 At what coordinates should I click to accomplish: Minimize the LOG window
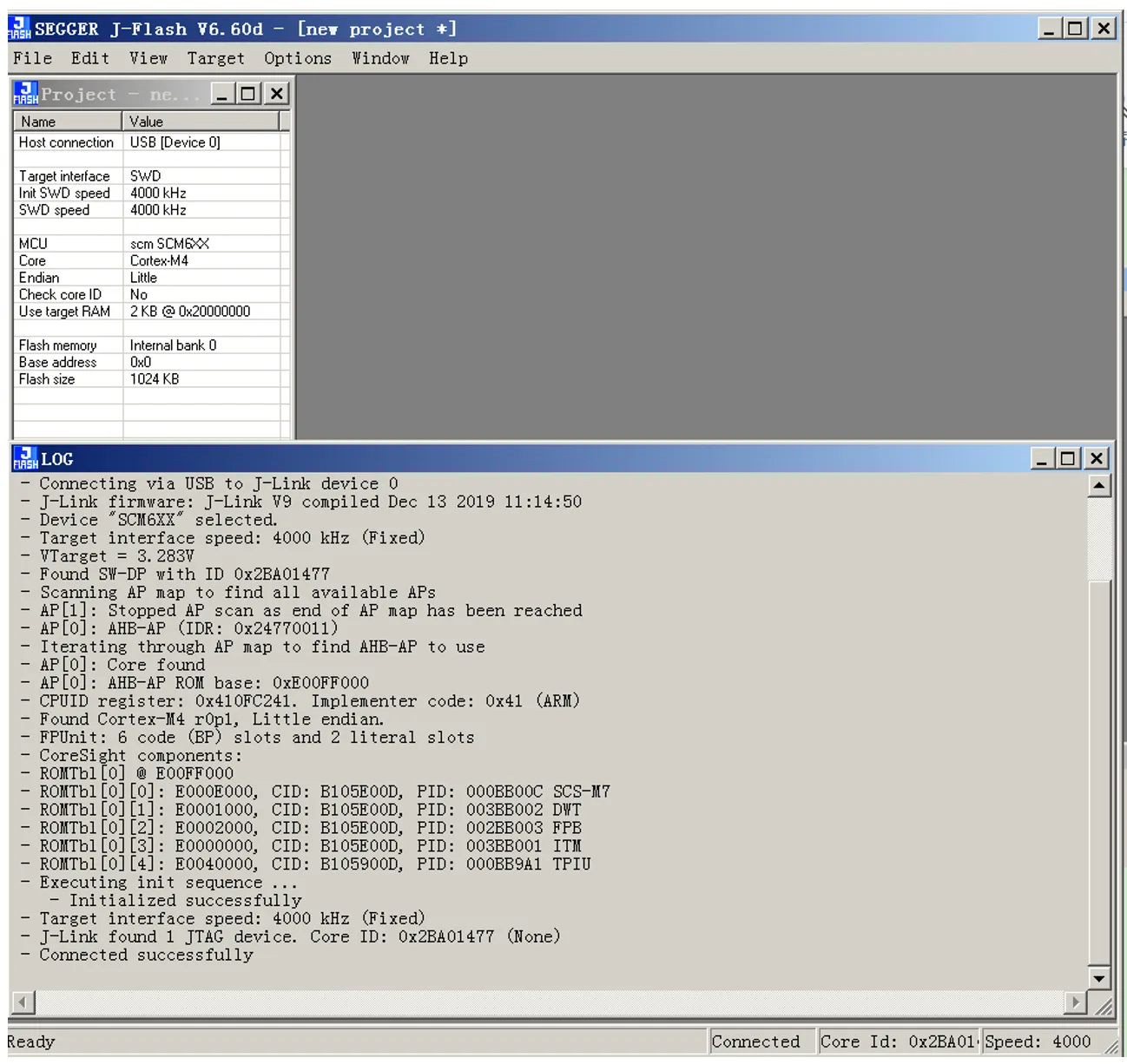pyautogui.click(x=1043, y=458)
